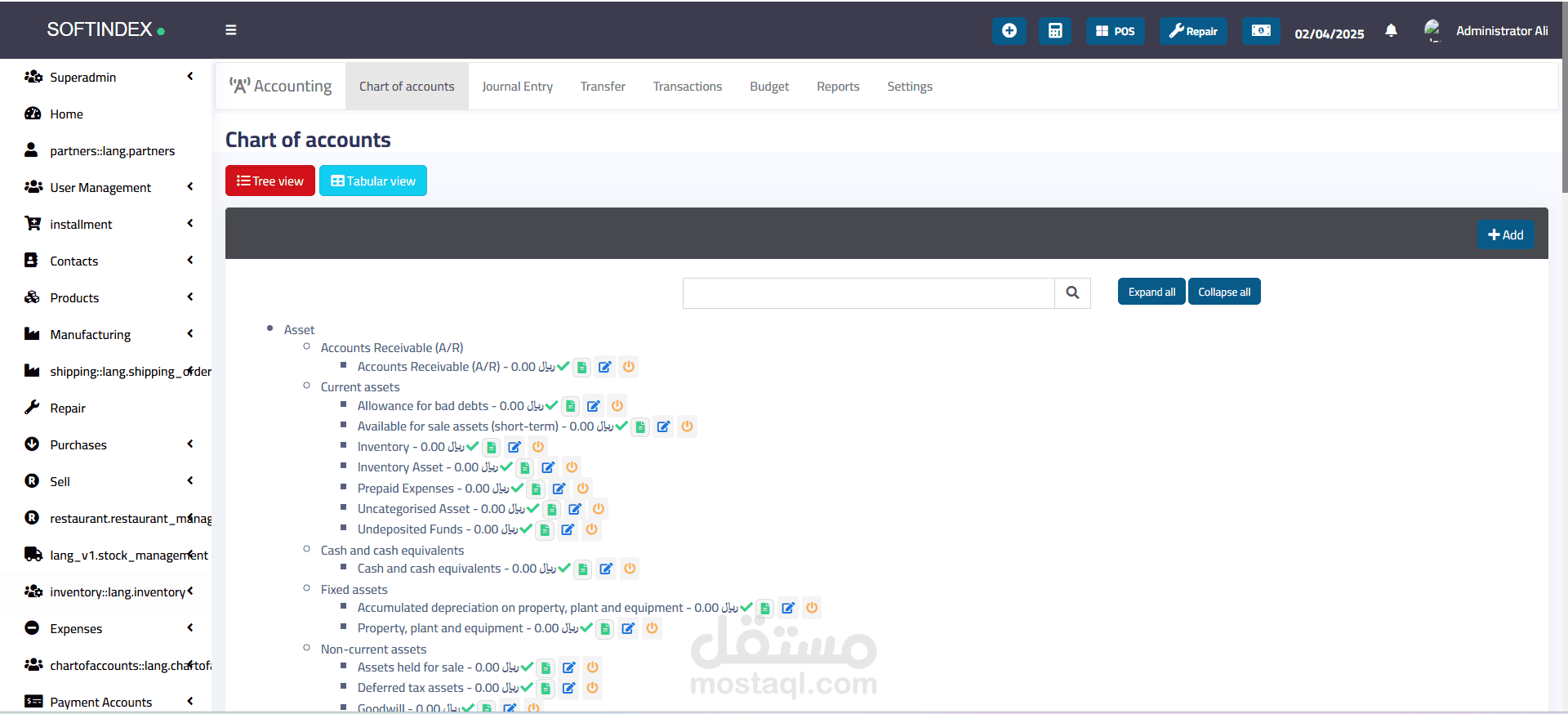Click the cash money icon in header
This screenshot has height=714, width=1568.
tap(1261, 31)
